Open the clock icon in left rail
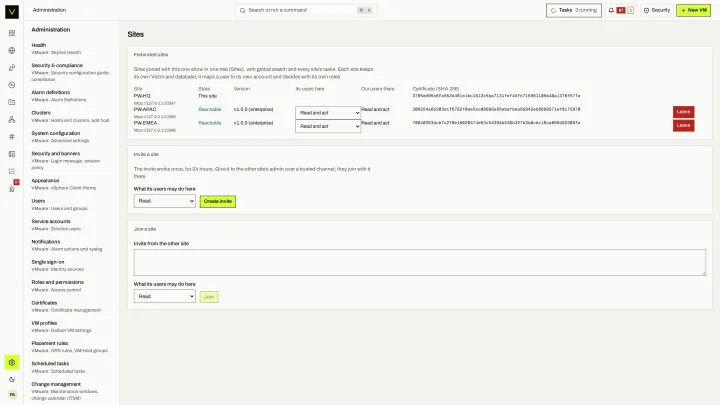This screenshot has height=405, width=720. [x=12, y=85]
